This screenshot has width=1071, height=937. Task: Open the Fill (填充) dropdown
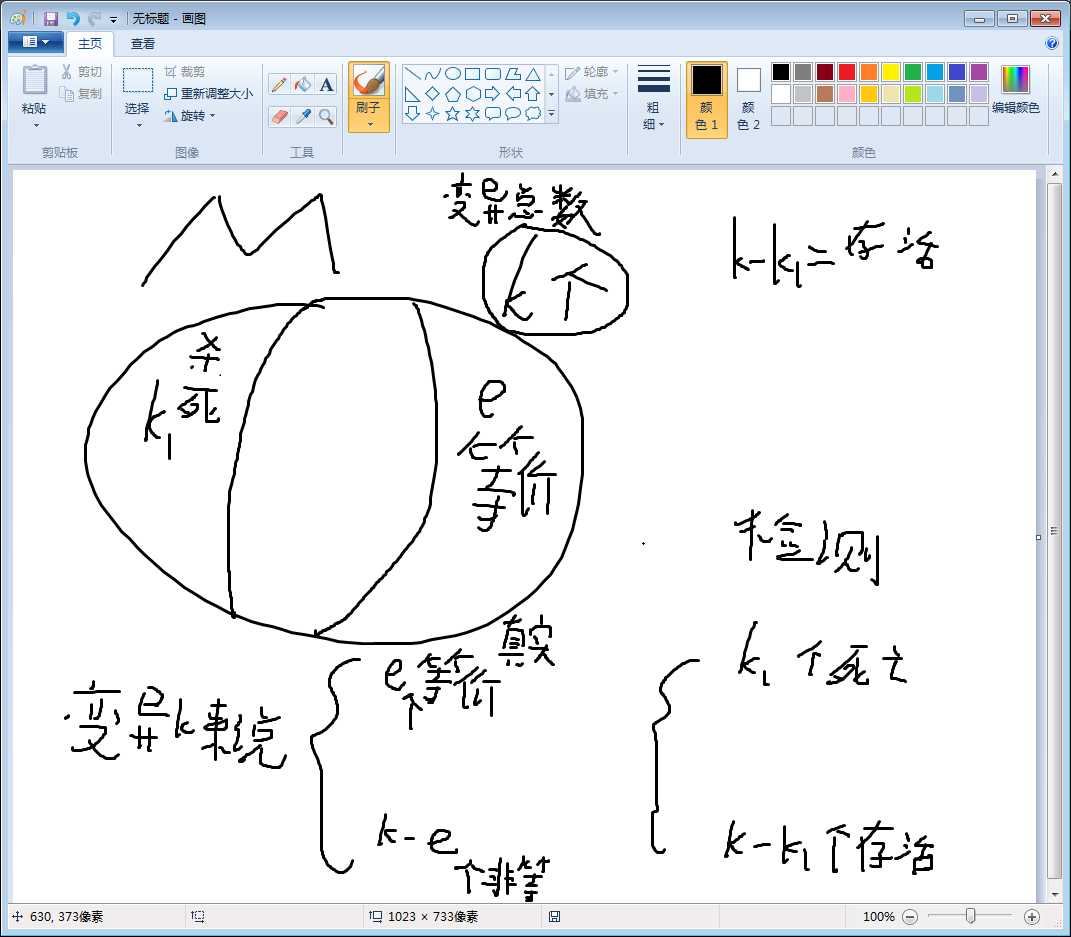point(592,94)
